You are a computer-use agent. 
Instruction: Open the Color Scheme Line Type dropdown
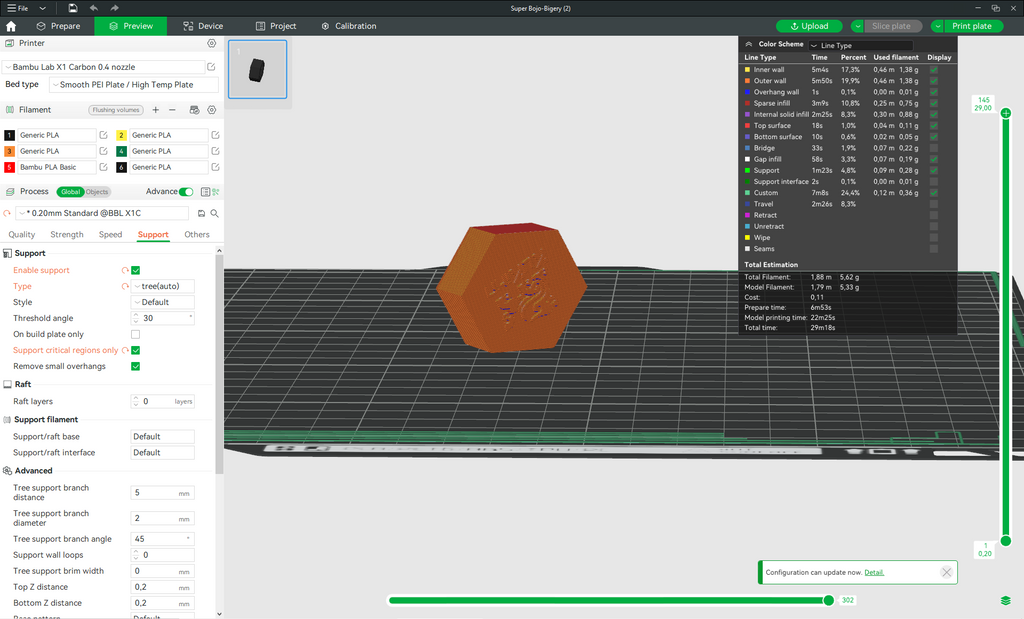(x=861, y=45)
